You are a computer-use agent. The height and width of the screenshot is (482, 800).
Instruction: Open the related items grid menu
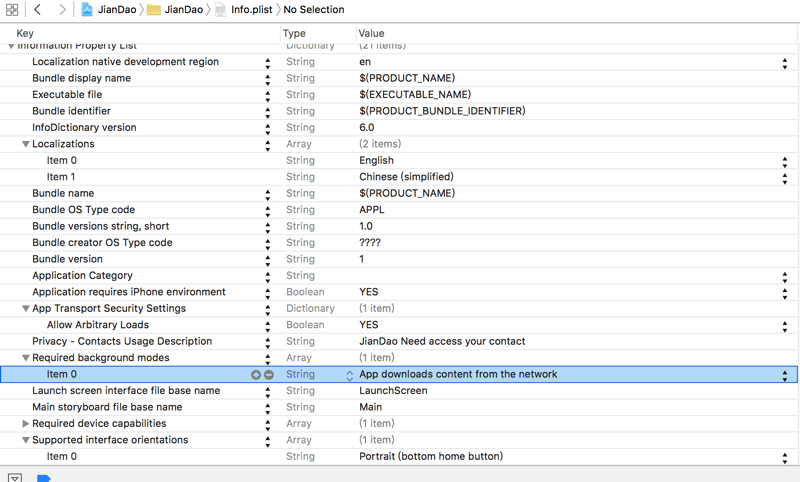pyautogui.click(x=12, y=10)
